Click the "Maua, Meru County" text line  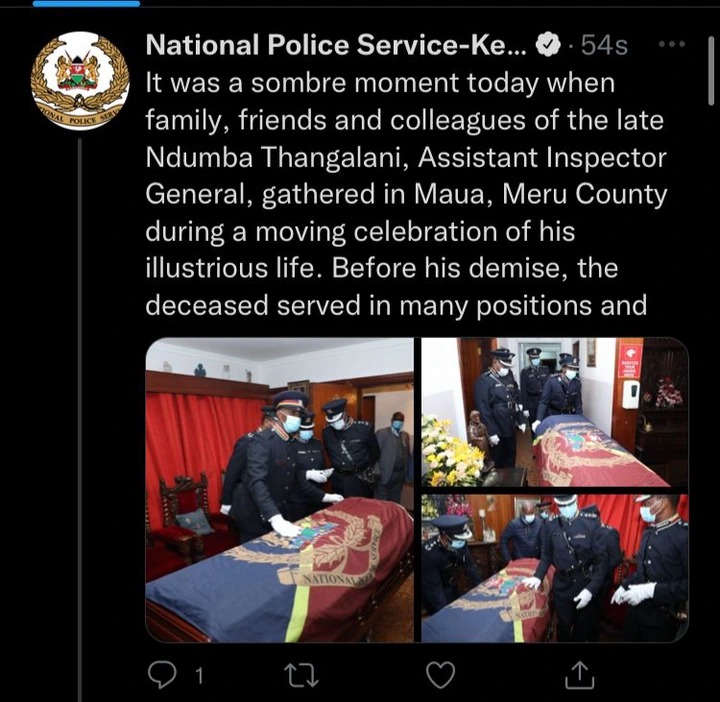[540, 194]
